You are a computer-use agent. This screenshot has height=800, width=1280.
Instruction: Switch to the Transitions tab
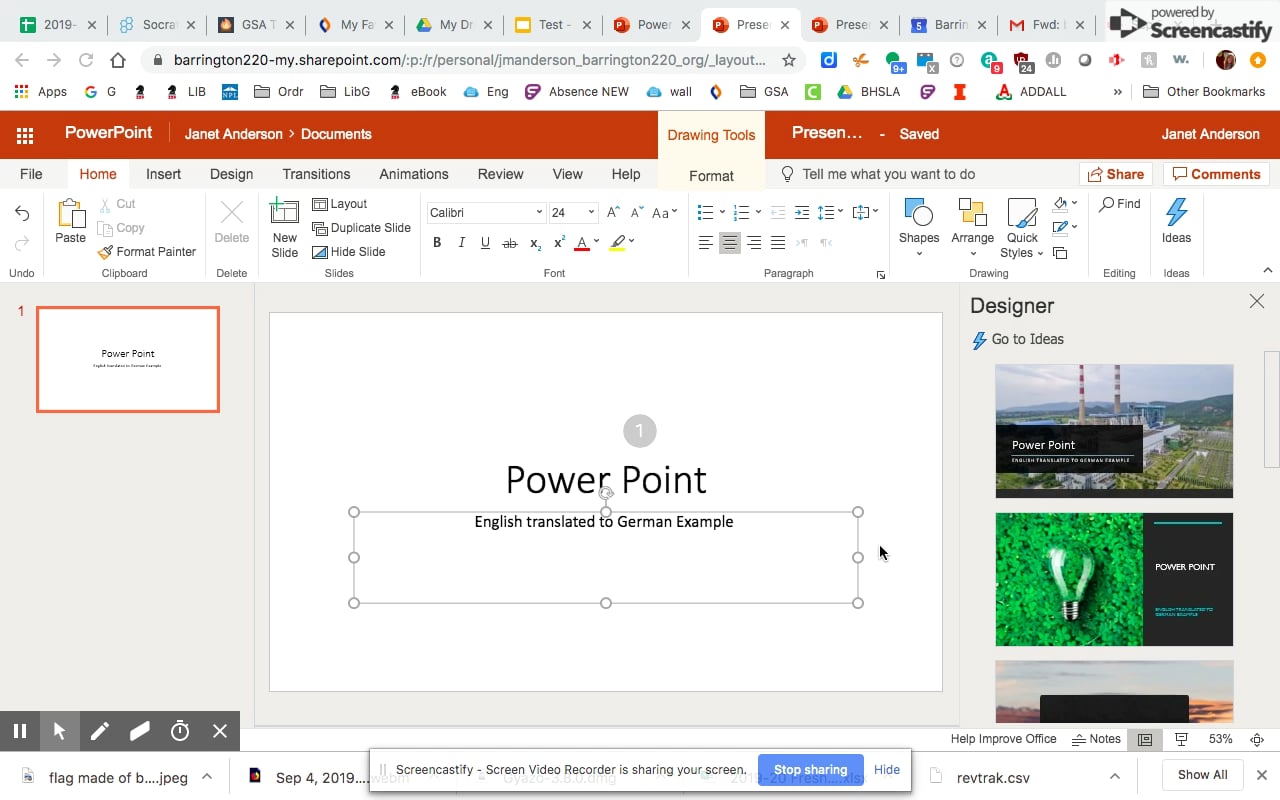click(x=316, y=174)
